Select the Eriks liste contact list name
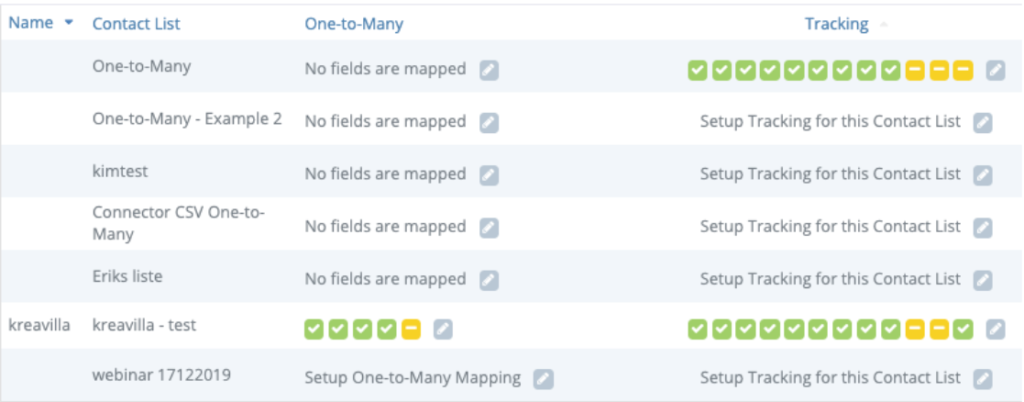 pyautogui.click(x=127, y=276)
